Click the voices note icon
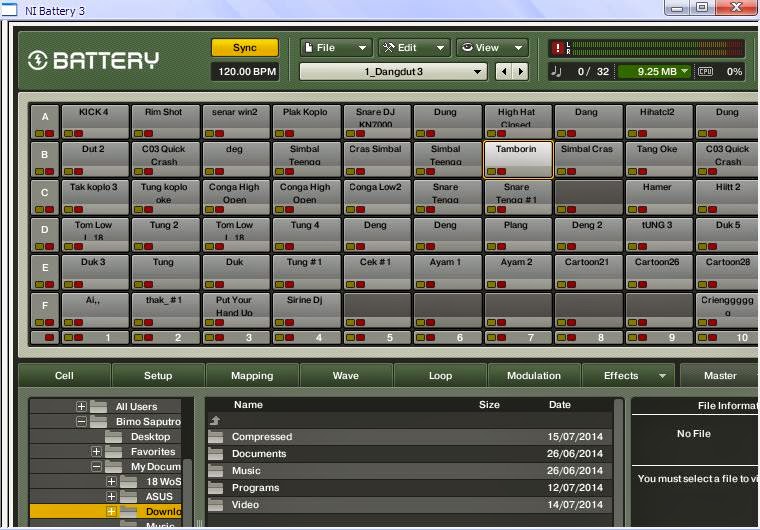 (556, 72)
